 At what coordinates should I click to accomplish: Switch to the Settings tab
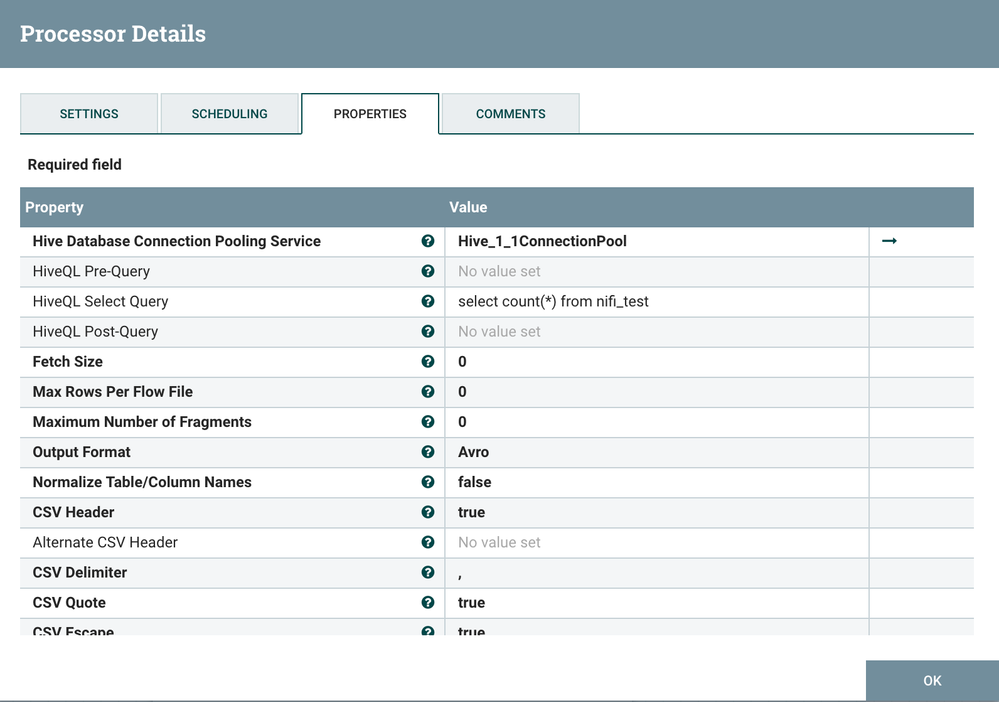tap(89, 114)
